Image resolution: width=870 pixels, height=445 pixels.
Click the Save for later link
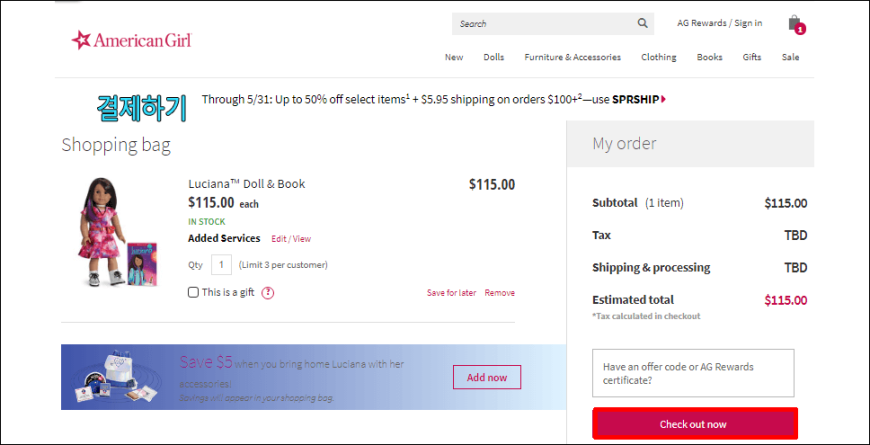[x=451, y=293]
